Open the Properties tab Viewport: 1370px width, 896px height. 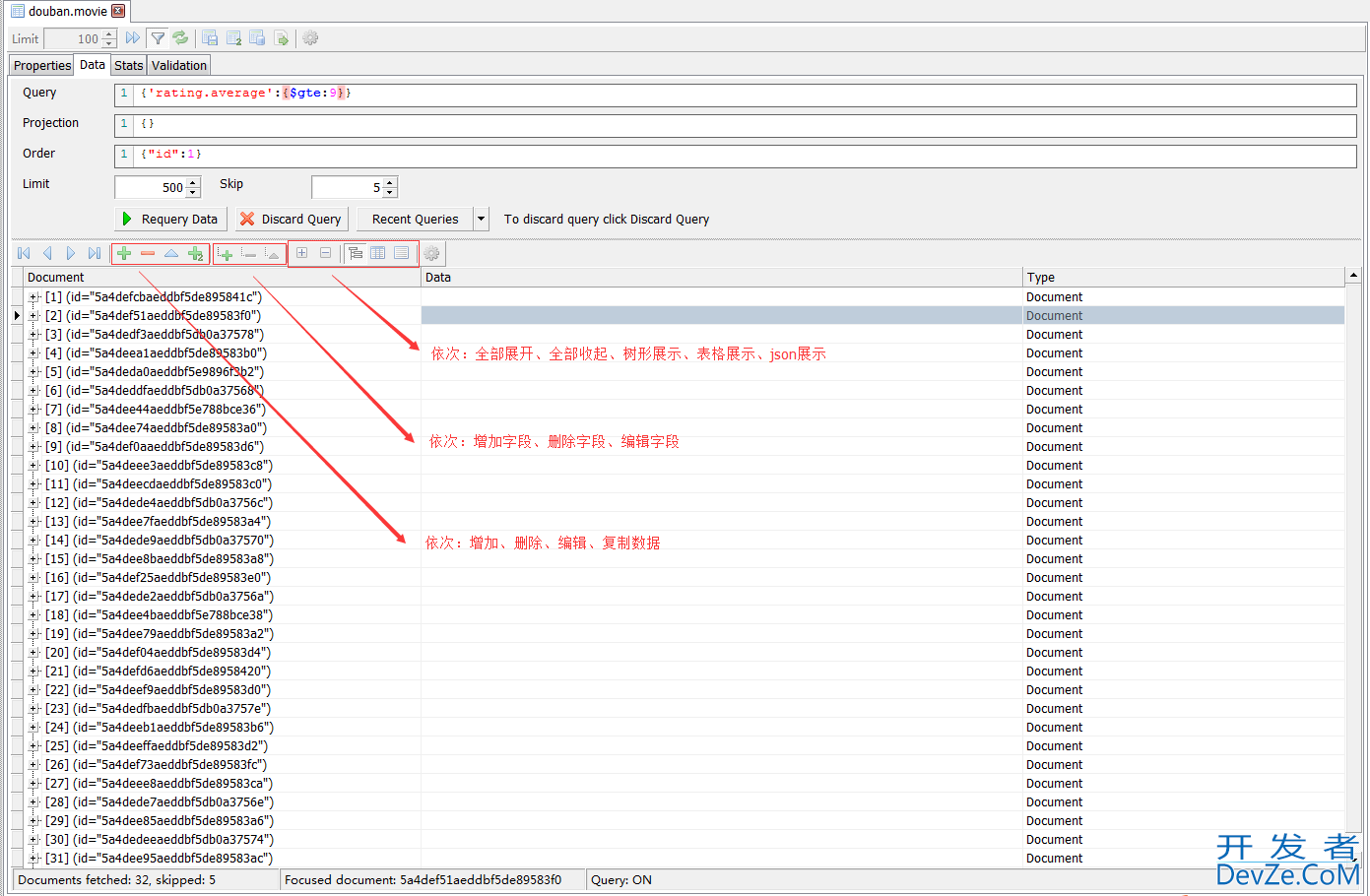click(42, 65)
